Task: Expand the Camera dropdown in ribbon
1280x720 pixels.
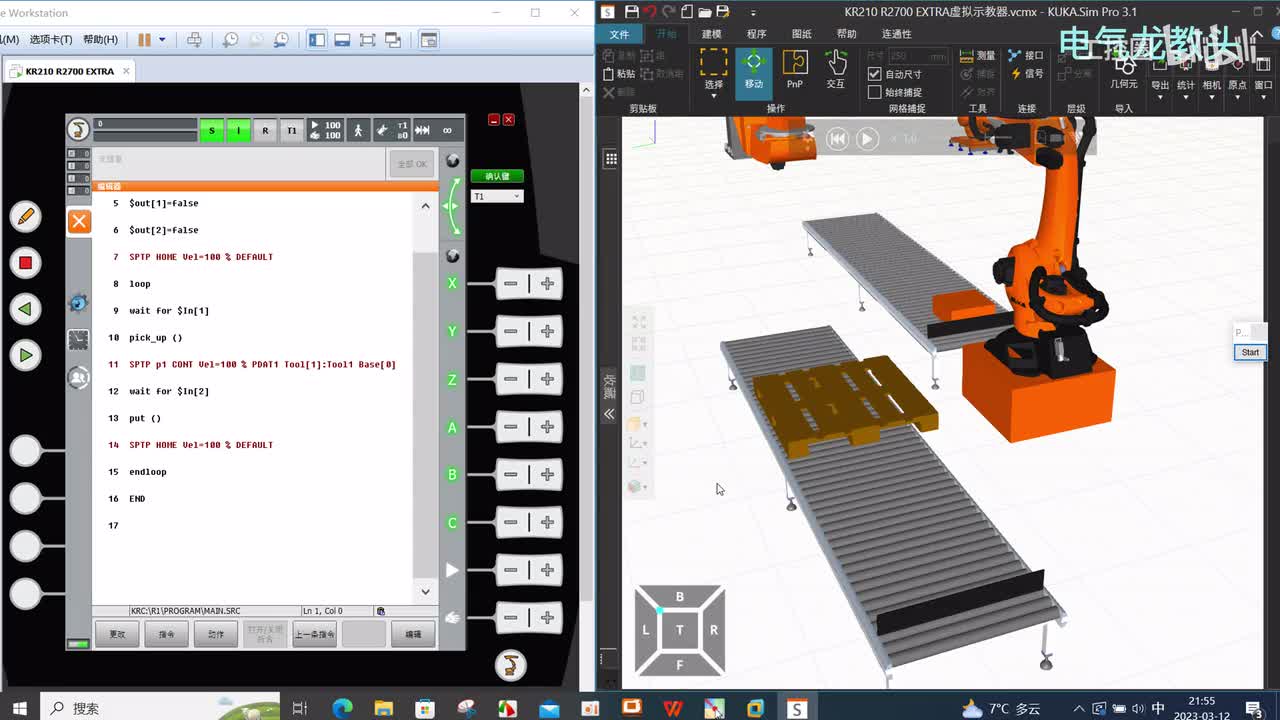Action: [x=1212, y=96]
